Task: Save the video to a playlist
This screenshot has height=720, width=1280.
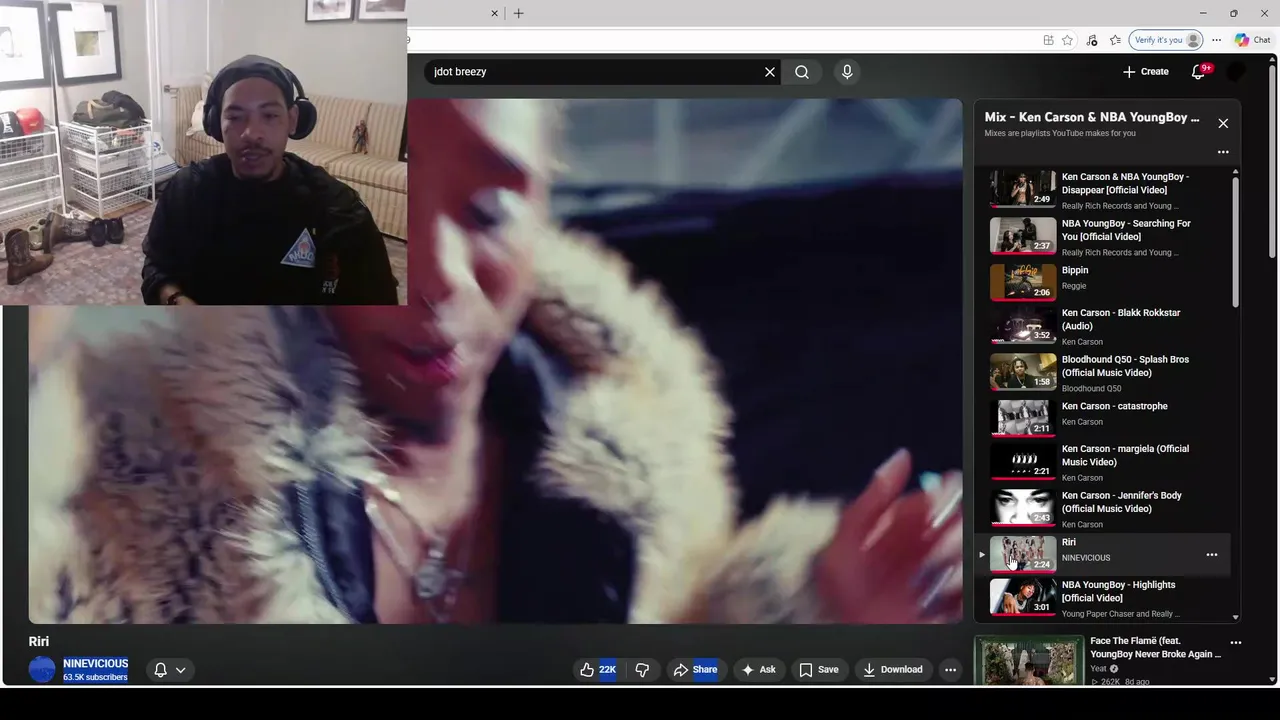Action: 819,670
